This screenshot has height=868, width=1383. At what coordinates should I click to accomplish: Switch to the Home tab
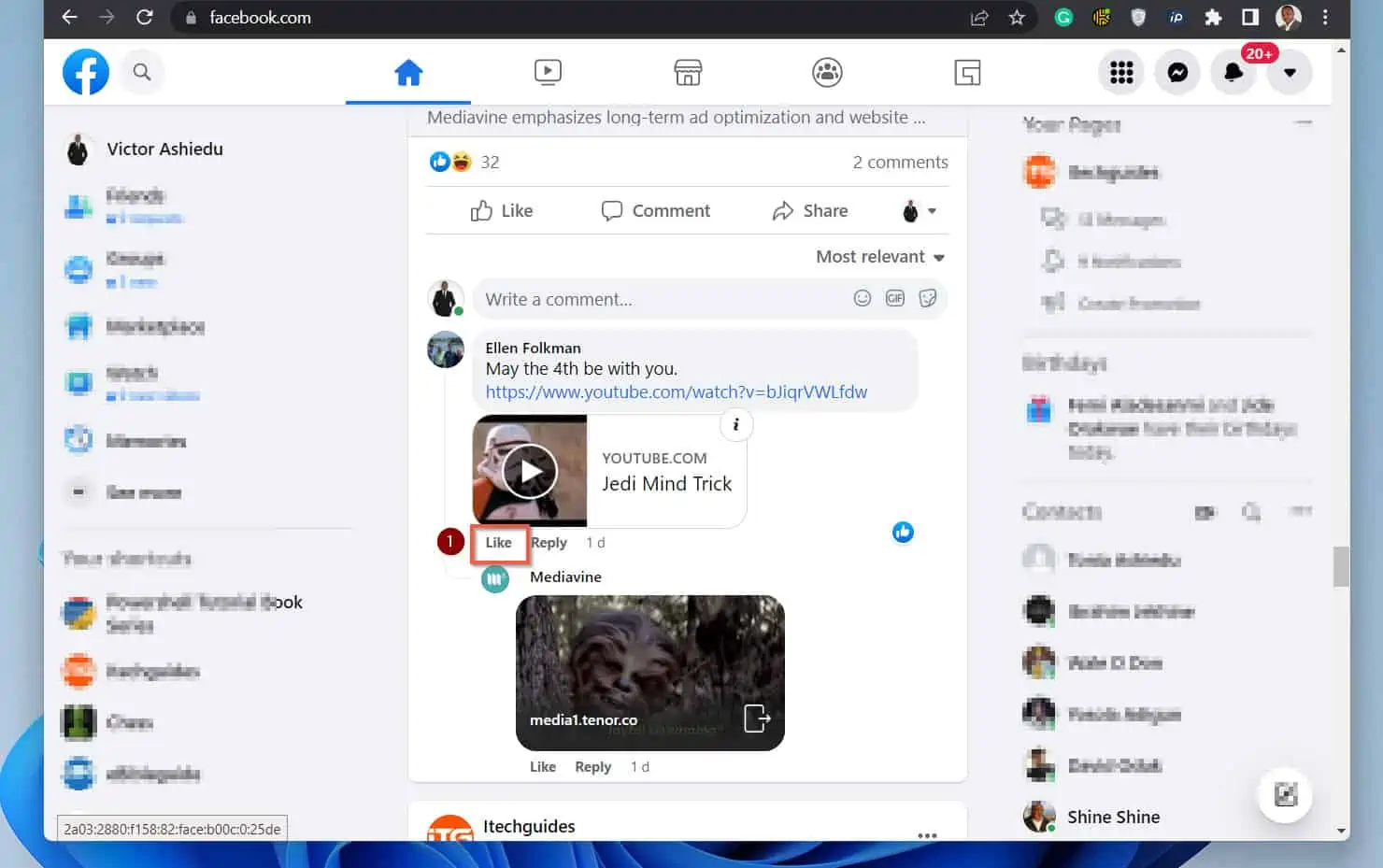click(408, 73)
